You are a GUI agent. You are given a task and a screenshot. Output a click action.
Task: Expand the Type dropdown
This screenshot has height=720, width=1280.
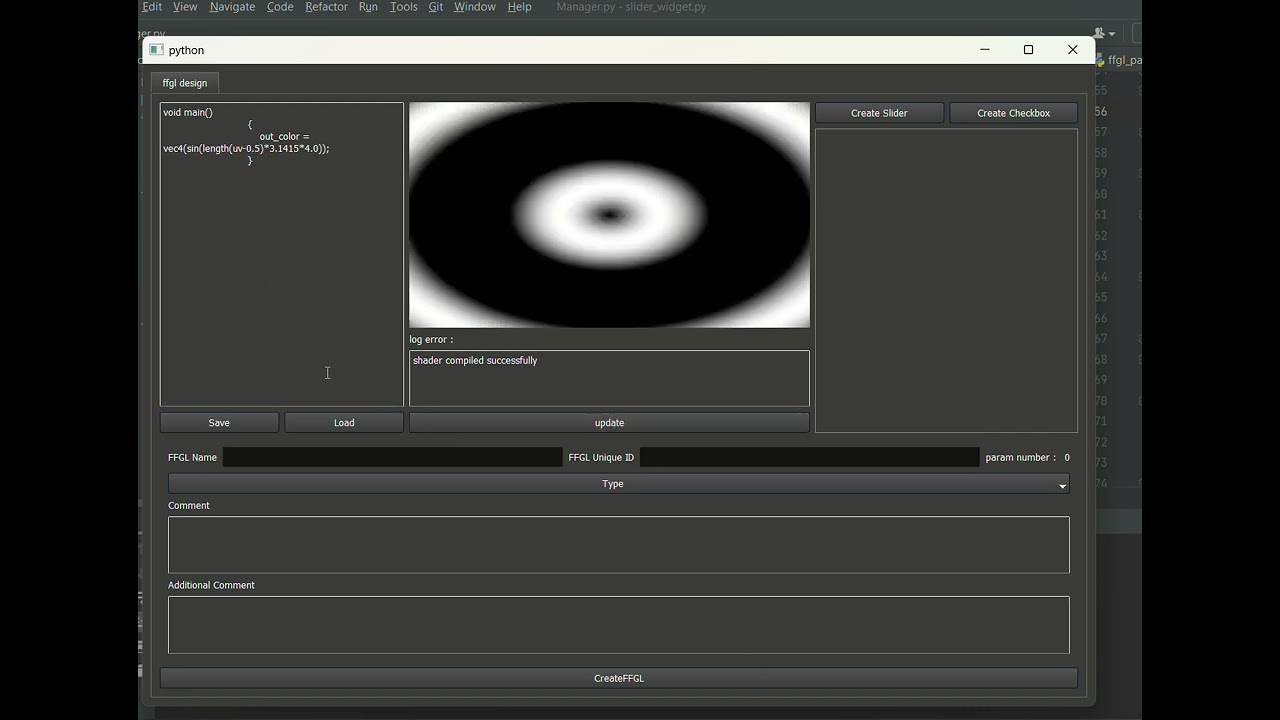tap(618, 484)
